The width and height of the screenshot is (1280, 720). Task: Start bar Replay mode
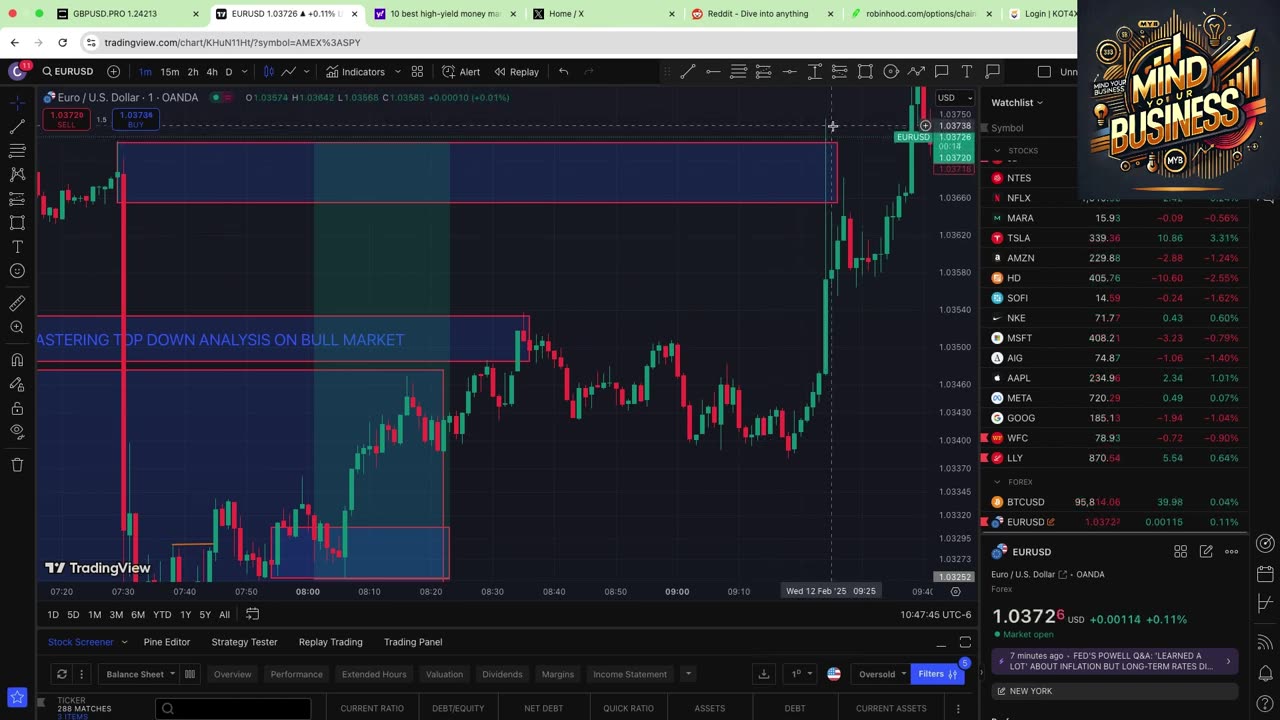pos(516,72)
